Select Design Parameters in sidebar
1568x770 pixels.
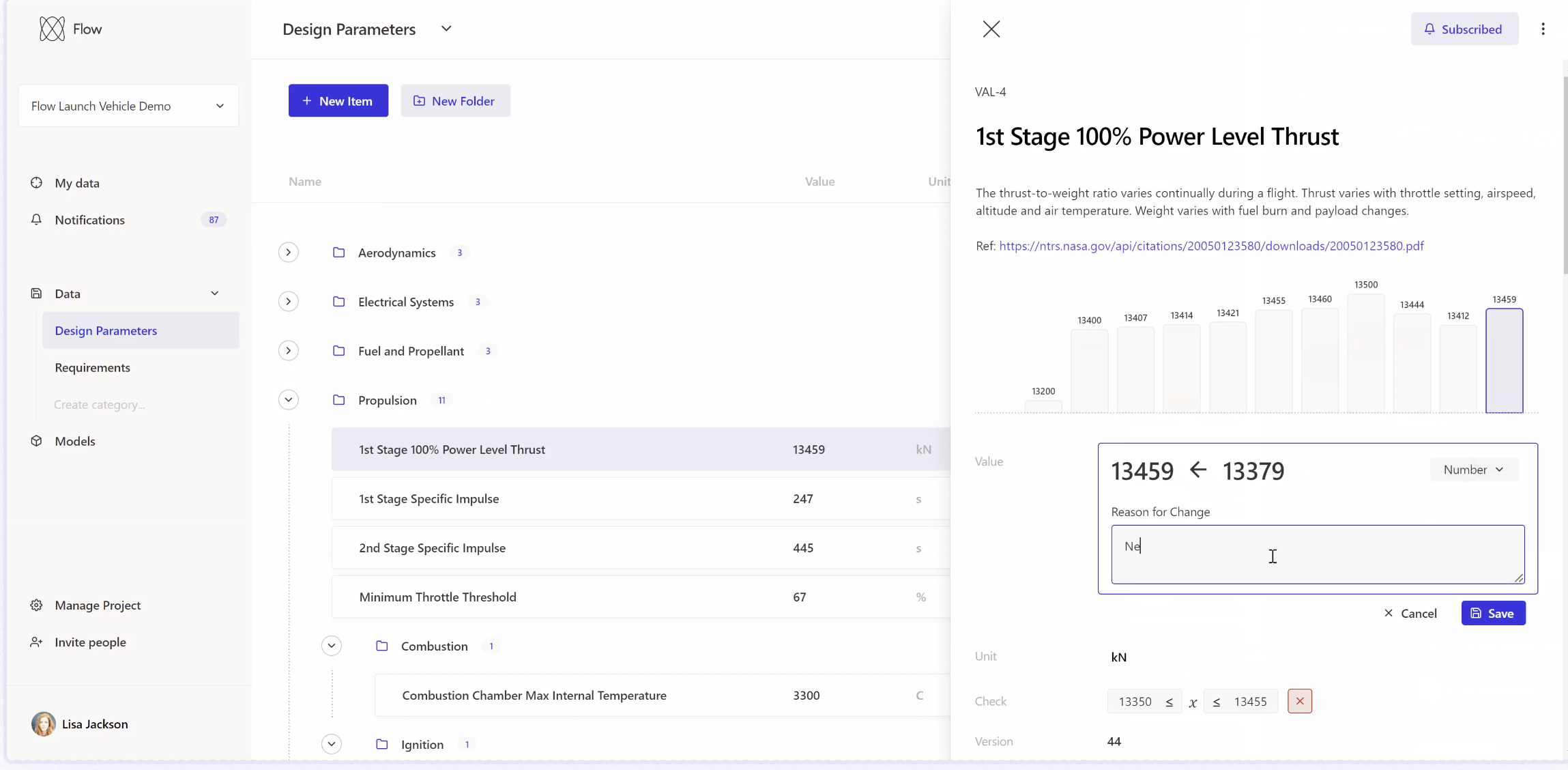pos(106,330)
